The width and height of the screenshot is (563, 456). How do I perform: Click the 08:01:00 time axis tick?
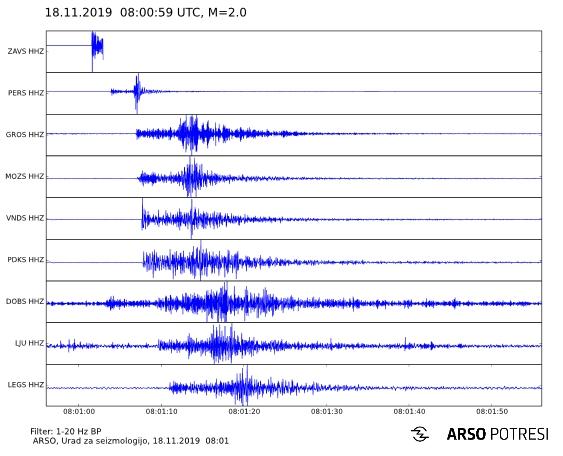click(79, 411)
